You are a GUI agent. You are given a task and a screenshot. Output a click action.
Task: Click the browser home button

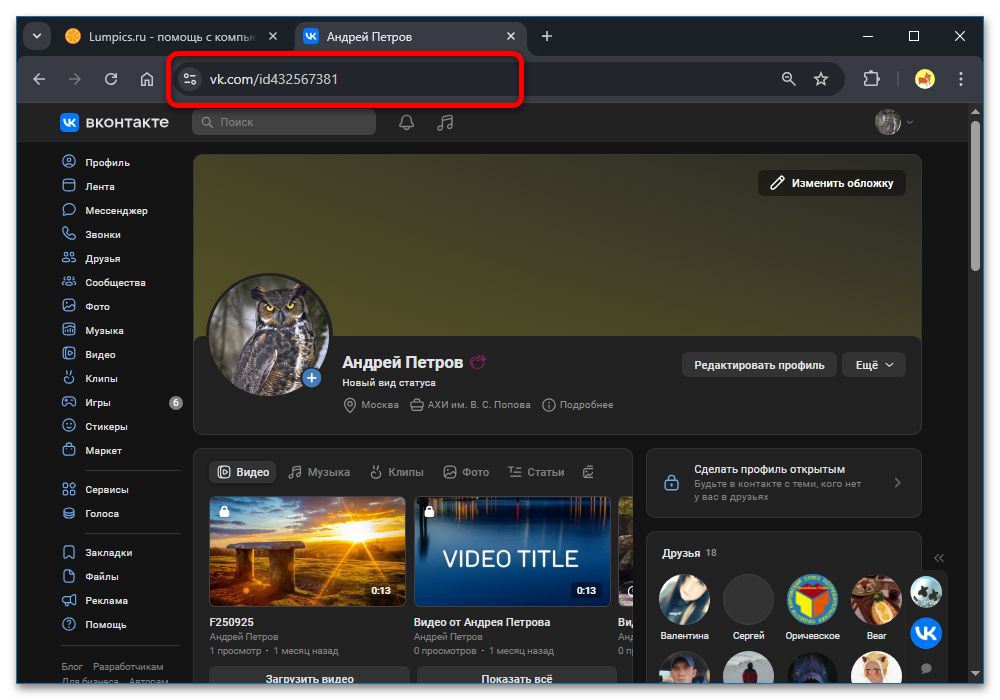tap(147, 79)
